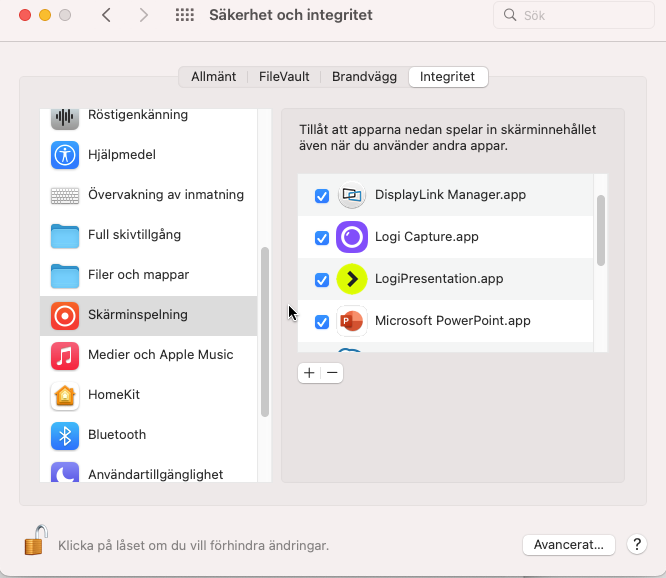Click the Sök search field

pos(574,16)
